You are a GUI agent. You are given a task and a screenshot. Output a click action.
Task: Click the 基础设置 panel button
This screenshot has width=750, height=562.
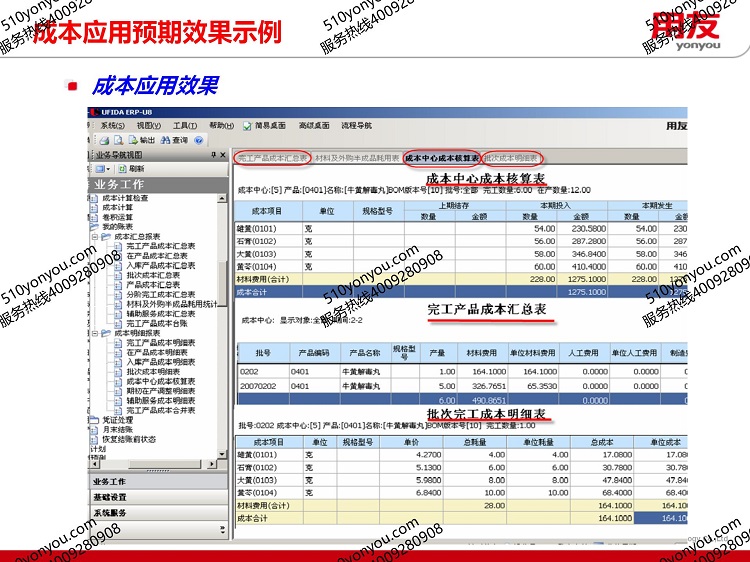(x=110, y=497)
